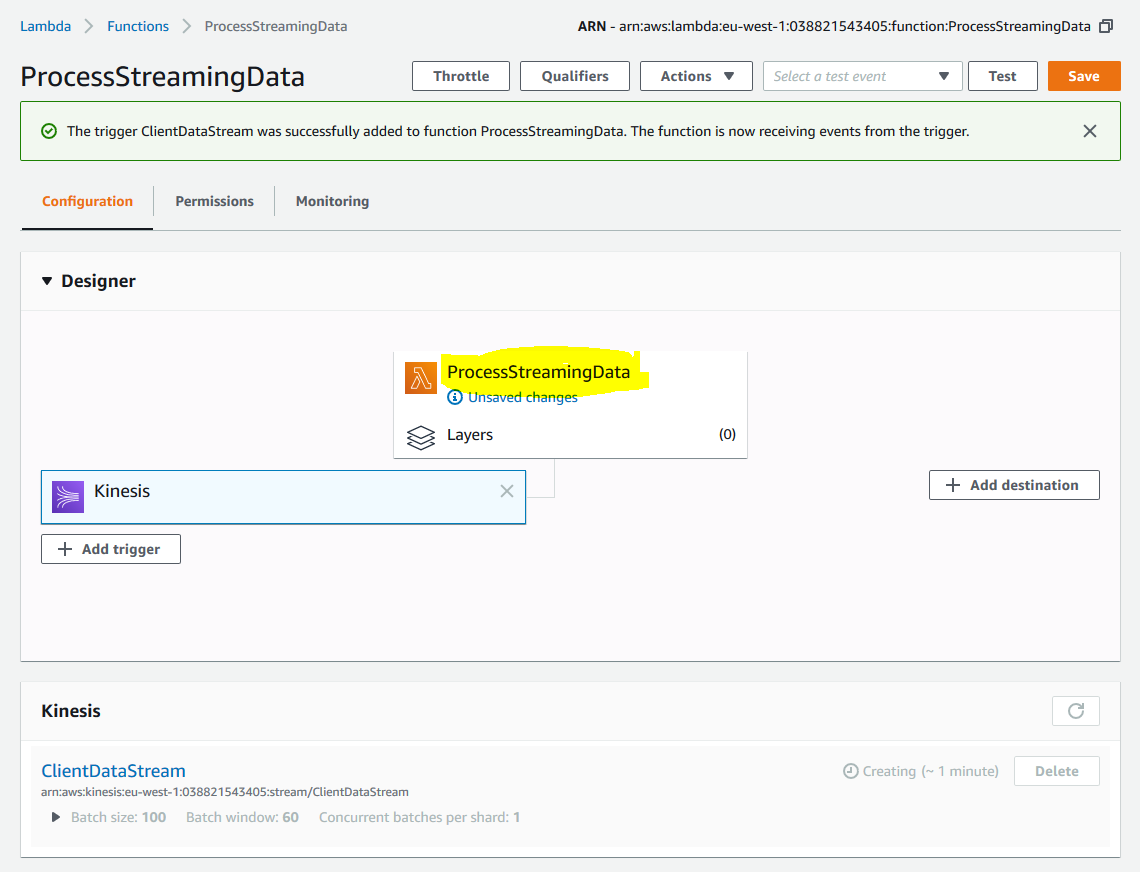Delete the ClientDataStream trigger

1056,771
